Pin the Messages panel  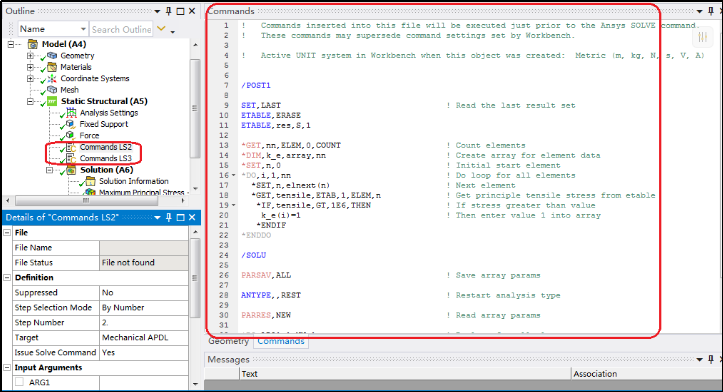(711, 359)
